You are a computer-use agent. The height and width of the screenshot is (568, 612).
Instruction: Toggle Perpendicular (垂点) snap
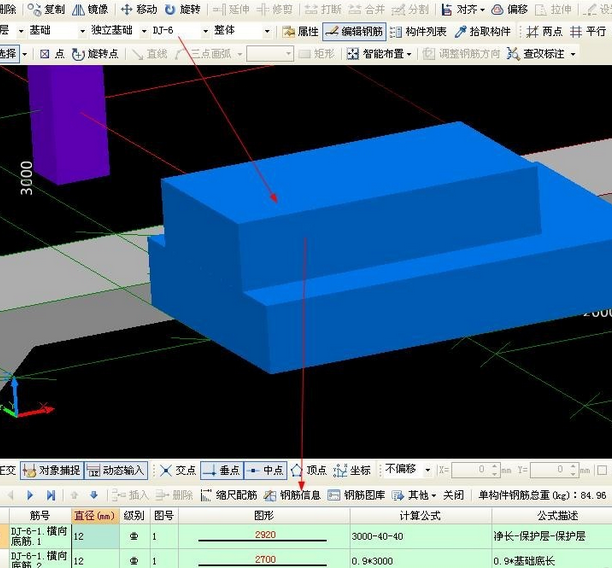pos(222,470)
